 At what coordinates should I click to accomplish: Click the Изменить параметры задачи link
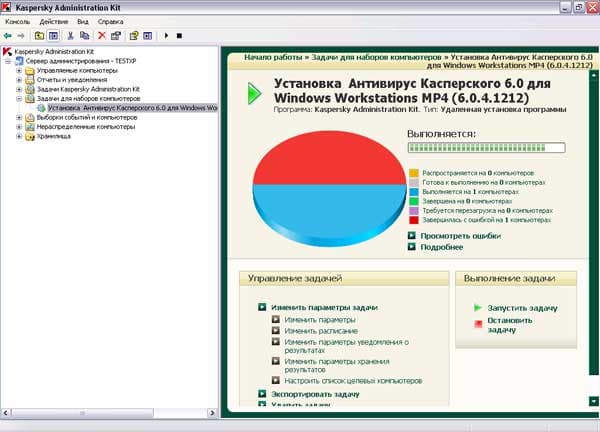click(x=324, y=307)
